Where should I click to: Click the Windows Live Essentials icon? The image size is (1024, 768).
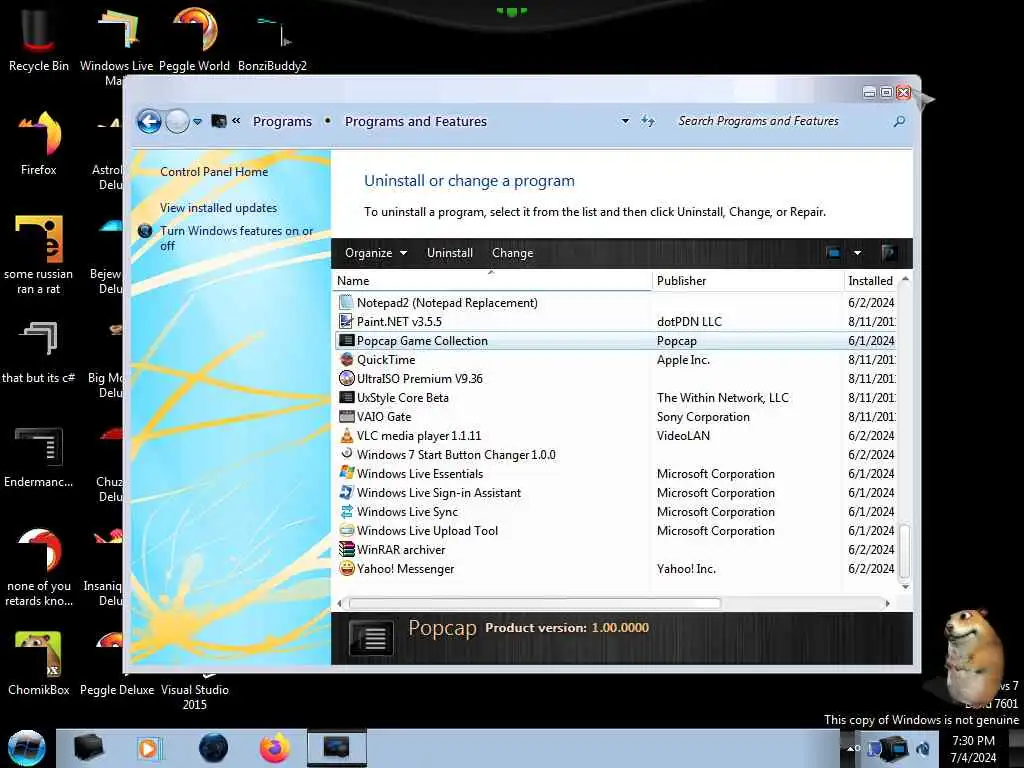click(346, 473)
